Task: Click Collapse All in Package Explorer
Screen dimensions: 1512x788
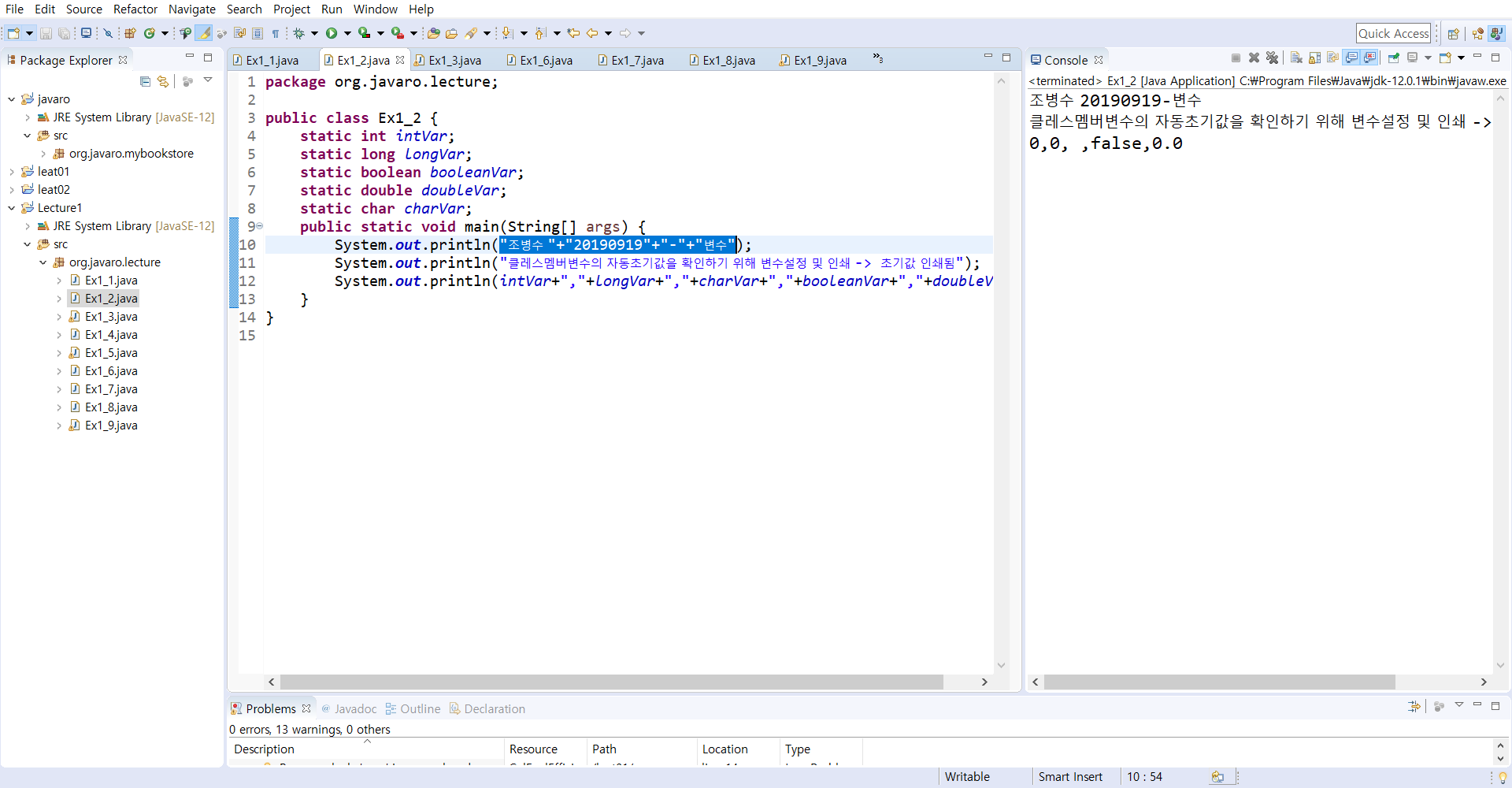Action: [145, 81]
